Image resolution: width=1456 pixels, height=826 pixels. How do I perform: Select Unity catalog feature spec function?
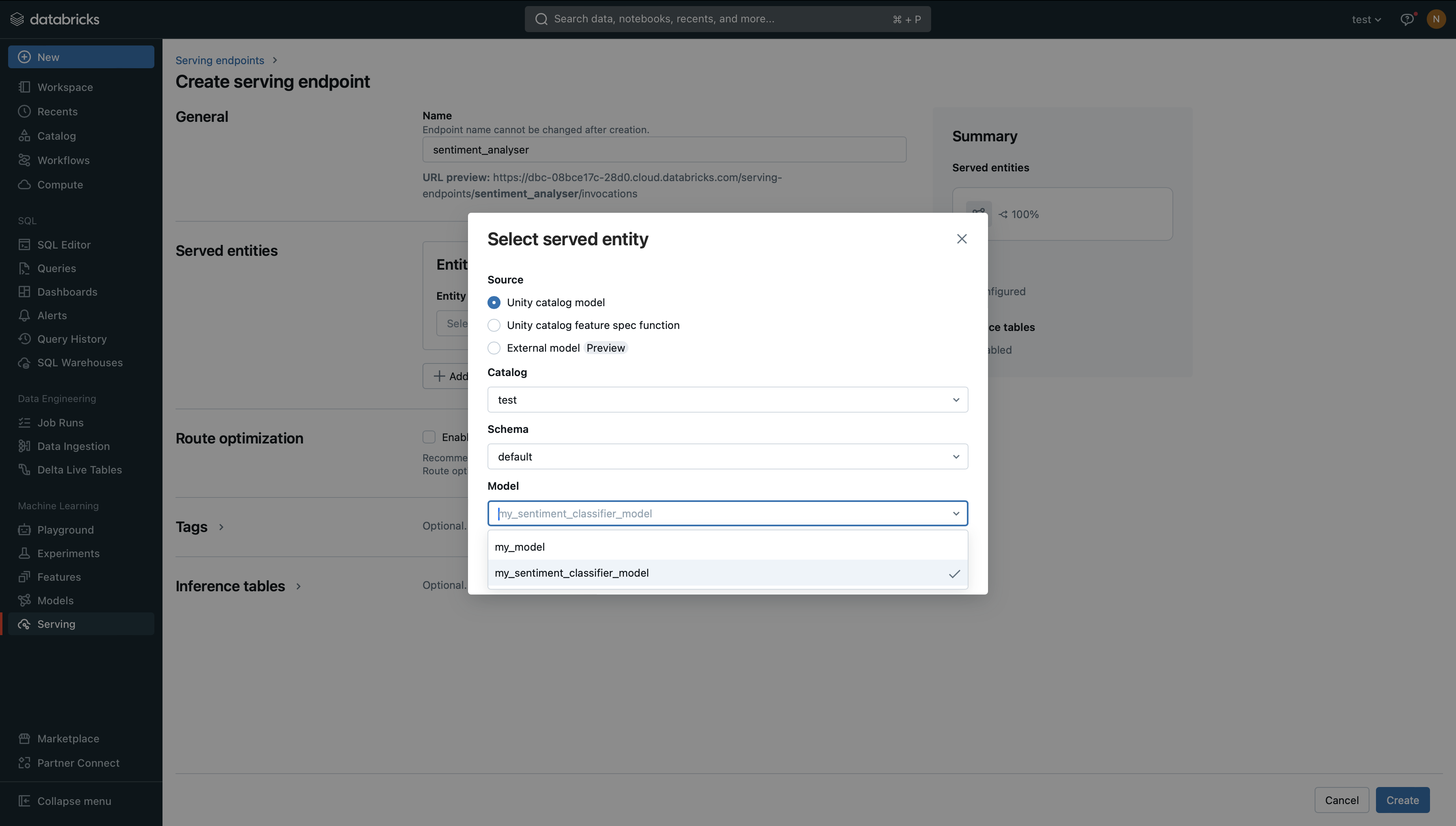click(494, 325)
